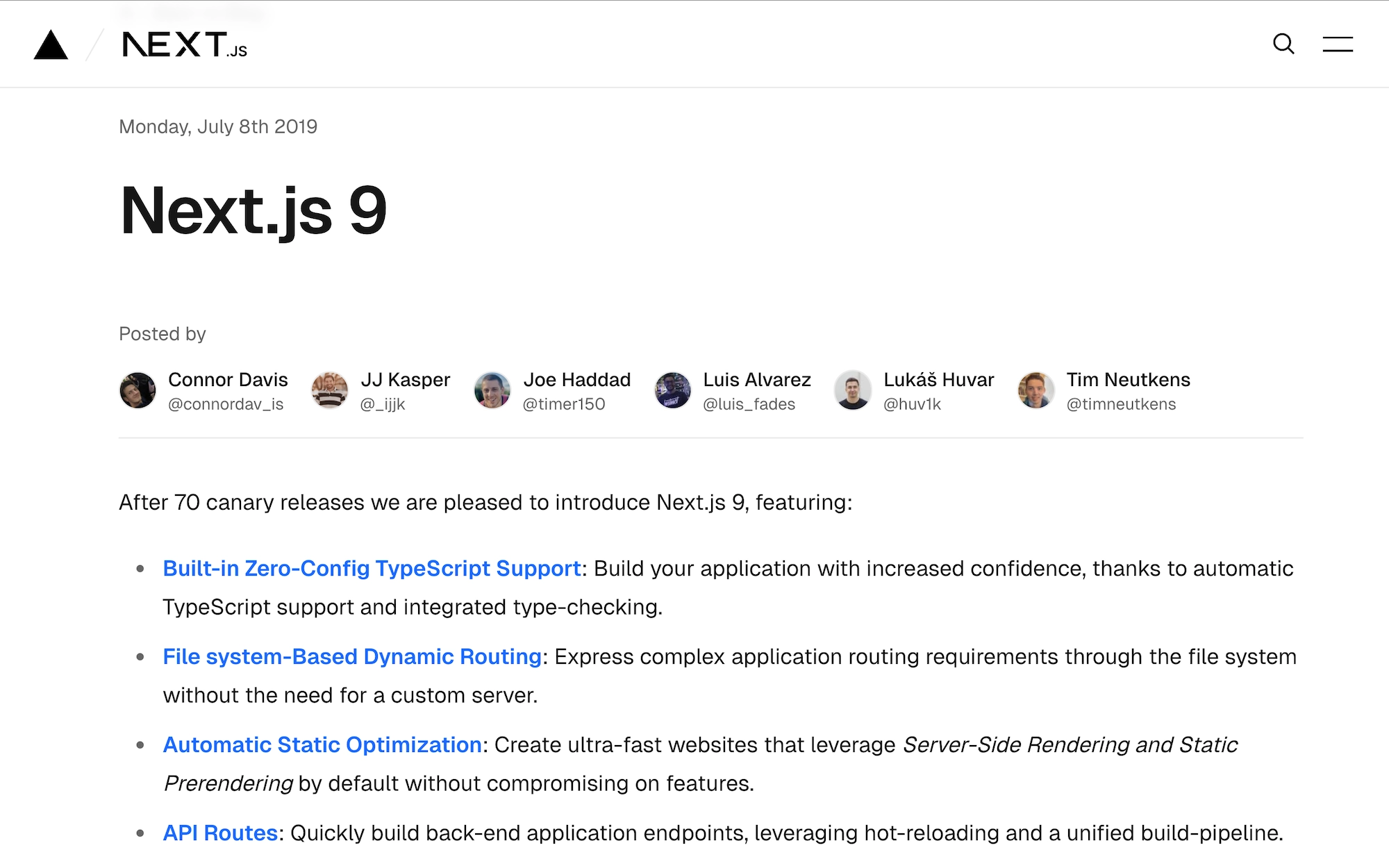The height and width of the screenshot is (868, 1389).
Task: Click the 'After 70 canary releases' sentence
Action: (485, 503)
